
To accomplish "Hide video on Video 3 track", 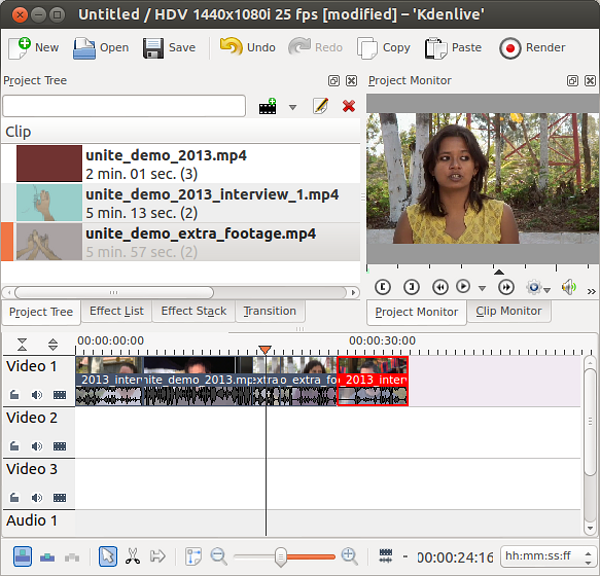I will pyautogui.click(x=60, y=497).
